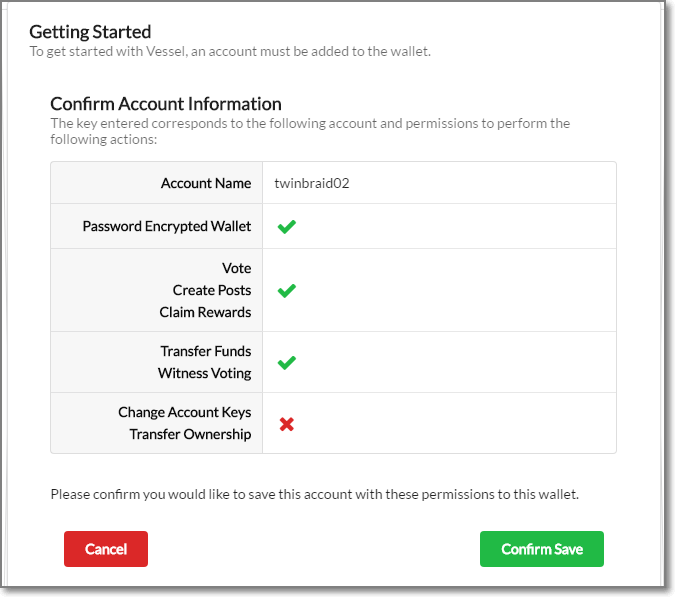Click the Witness Voting permission label

[205, 374]
